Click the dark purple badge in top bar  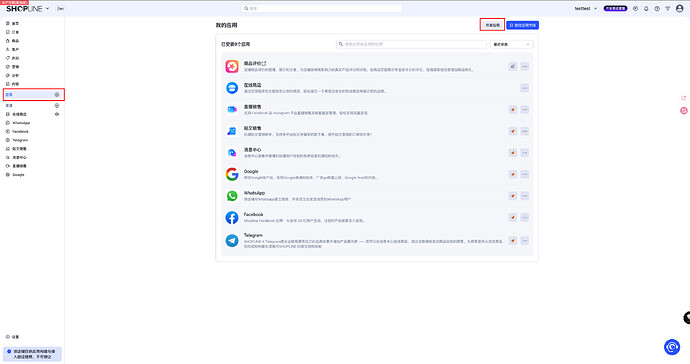615,8
